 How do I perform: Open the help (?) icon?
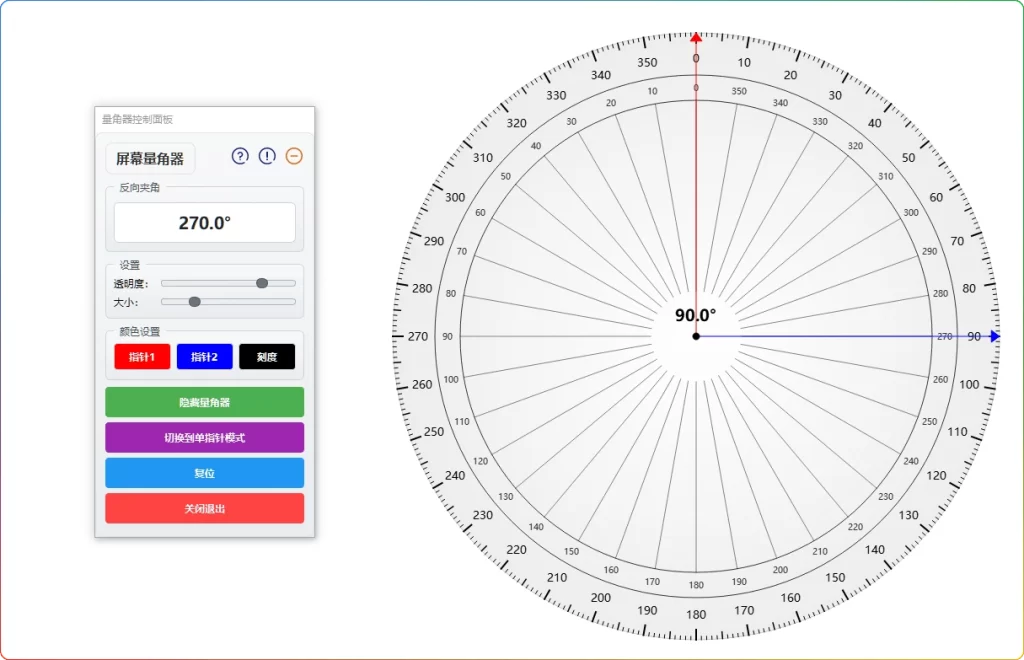tap(240, 157)
